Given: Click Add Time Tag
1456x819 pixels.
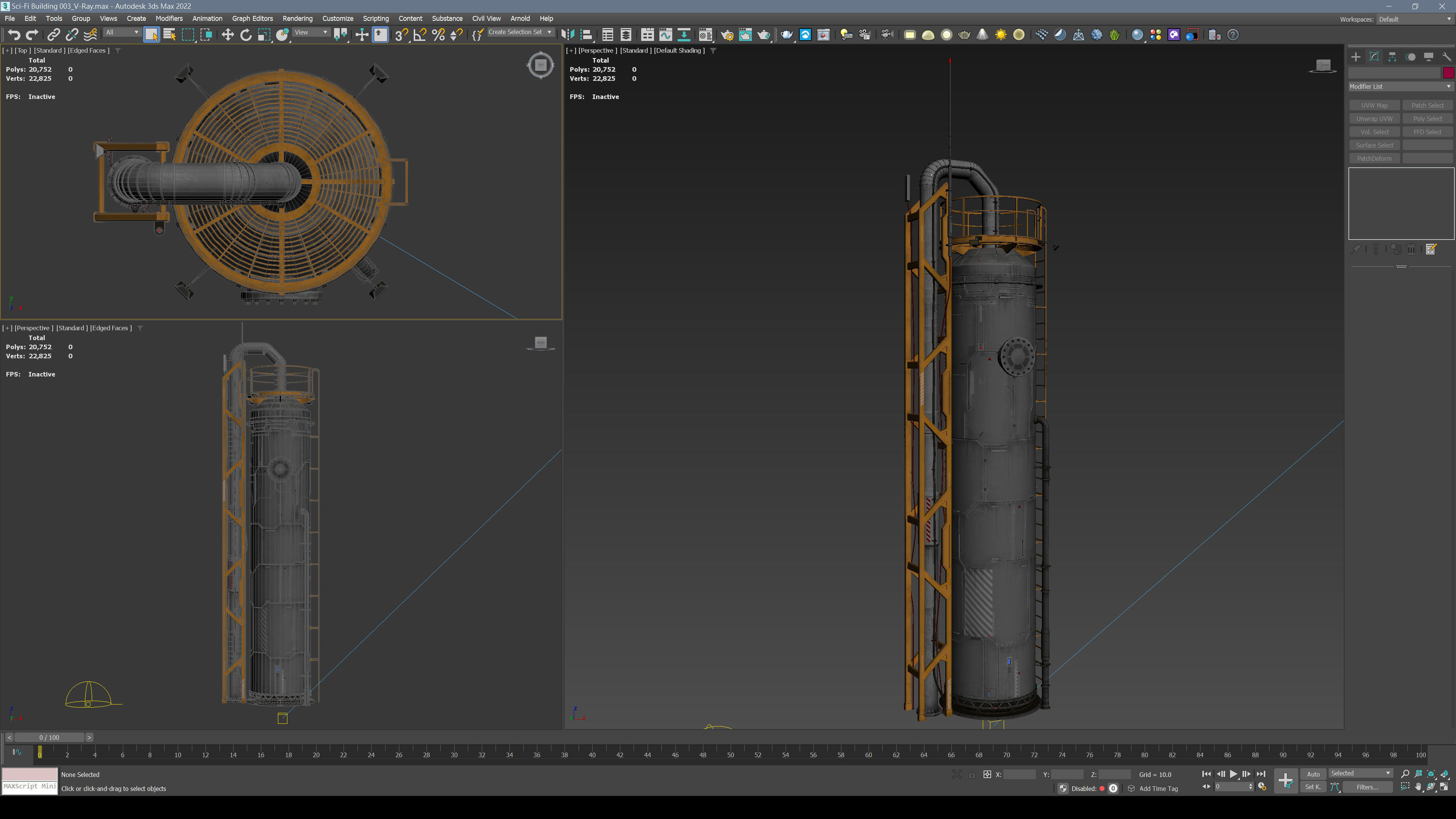Looking at the screenshot, I should pyautogui.click(x=1159, y=789).
